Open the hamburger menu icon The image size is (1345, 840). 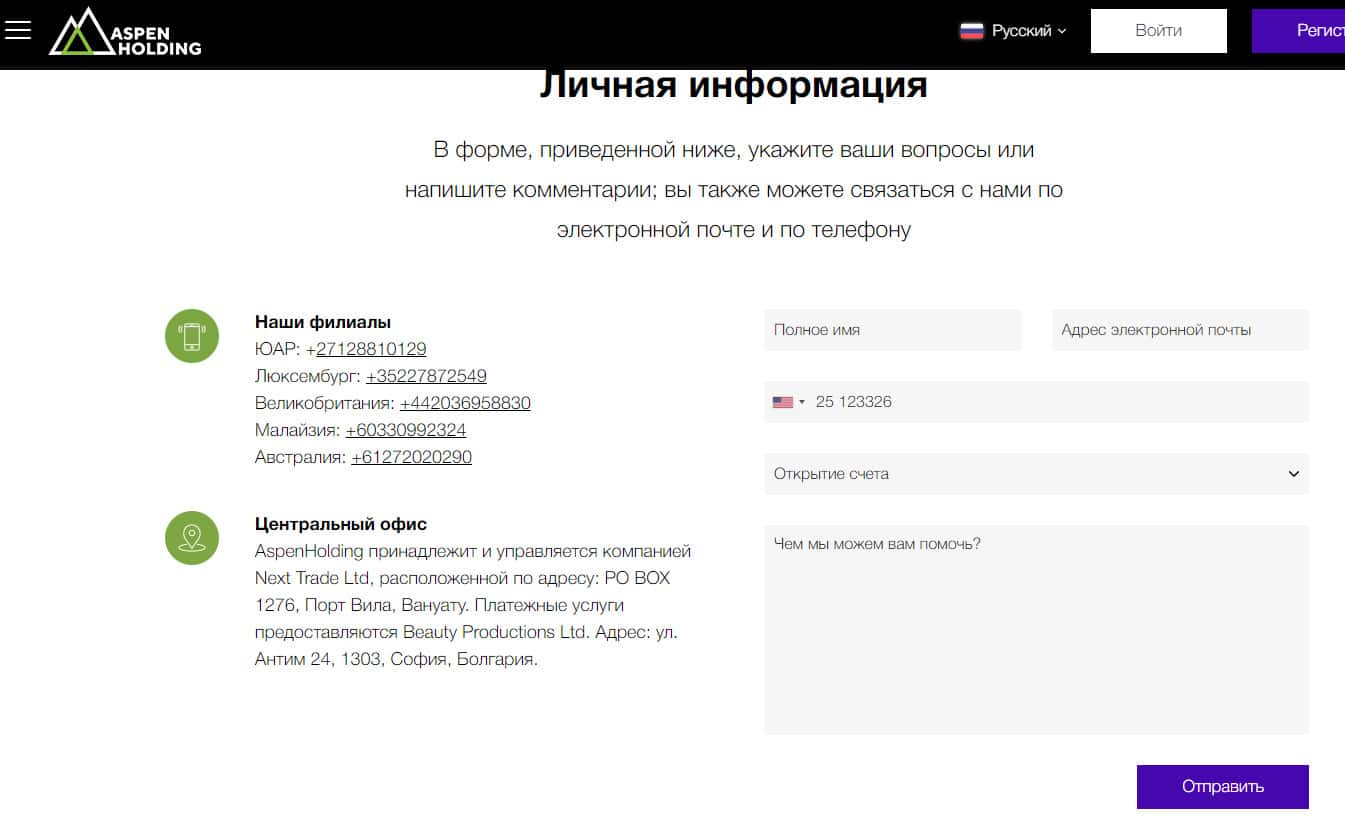(x=18, y=30)
